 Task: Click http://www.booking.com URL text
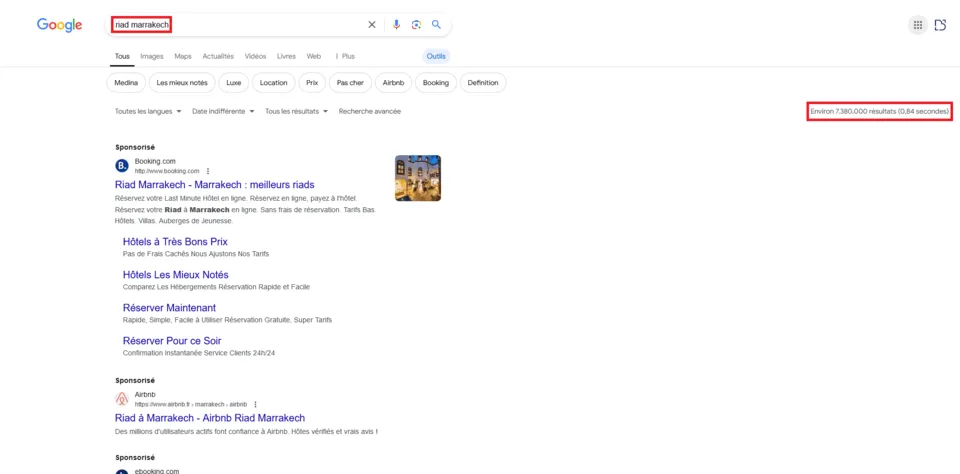point(167,171)
